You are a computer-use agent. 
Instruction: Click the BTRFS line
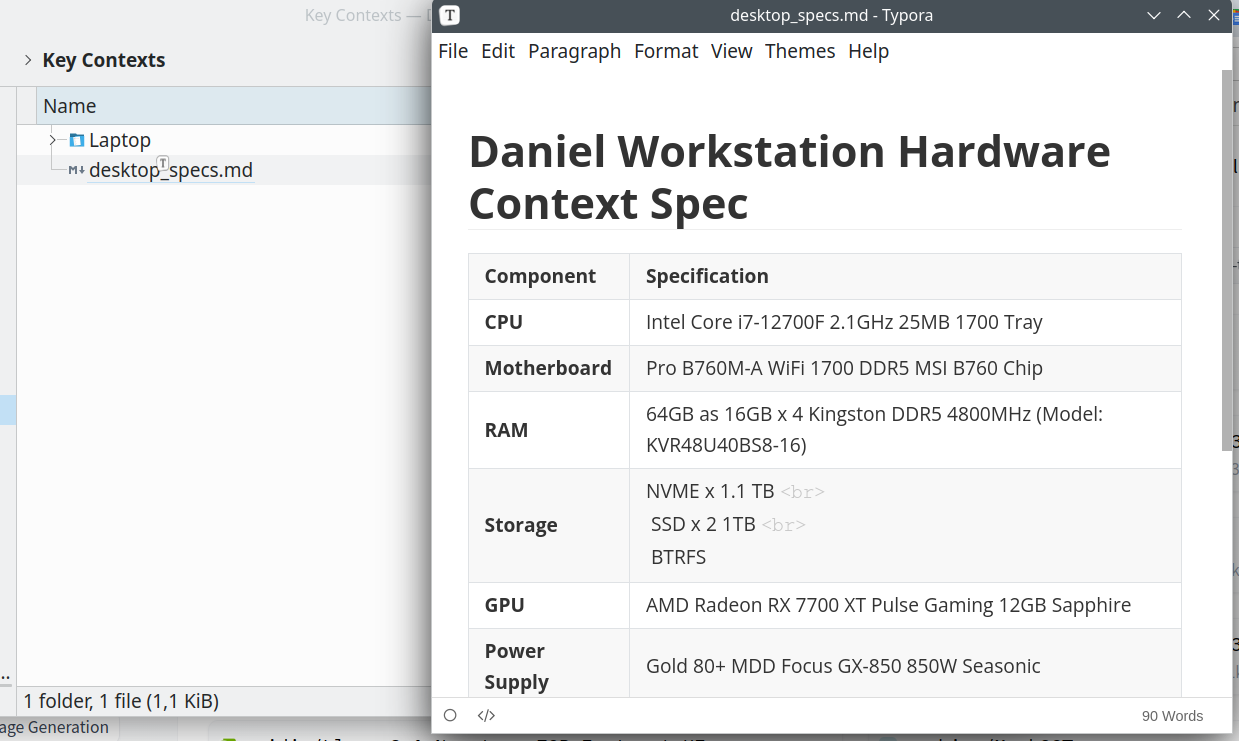point(678,557)
